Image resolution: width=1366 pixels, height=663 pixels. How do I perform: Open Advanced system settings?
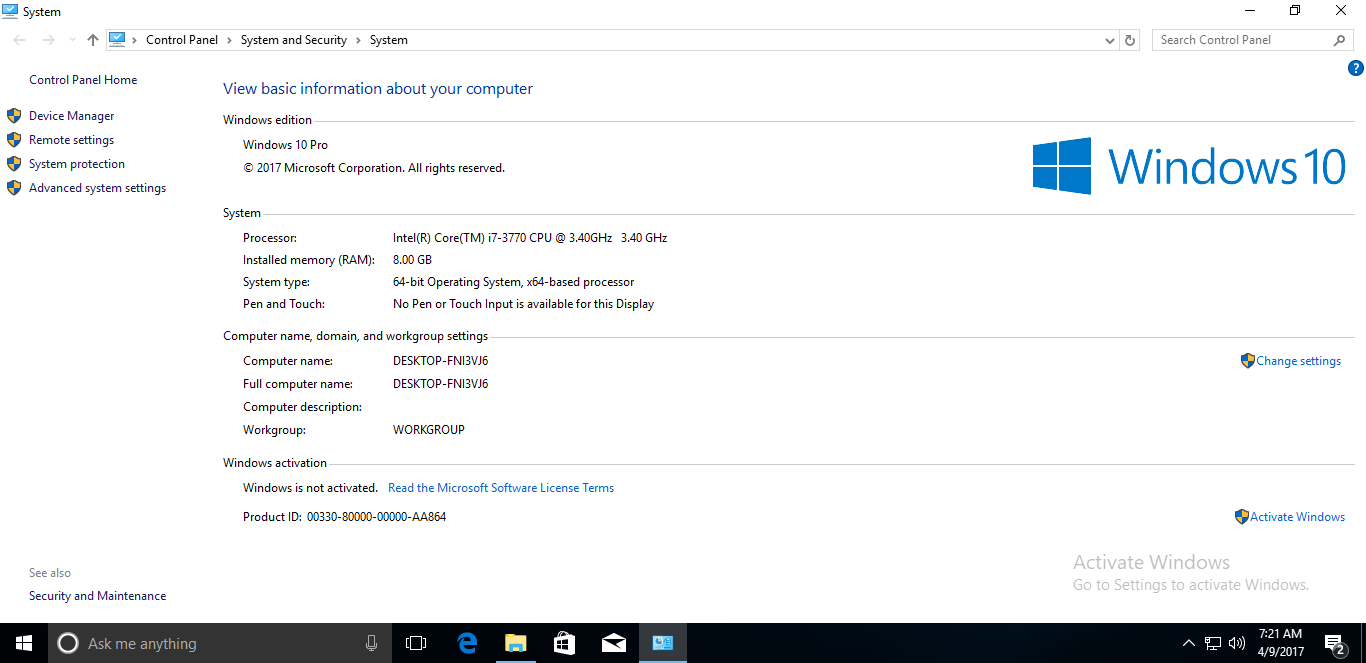point(97,188)
